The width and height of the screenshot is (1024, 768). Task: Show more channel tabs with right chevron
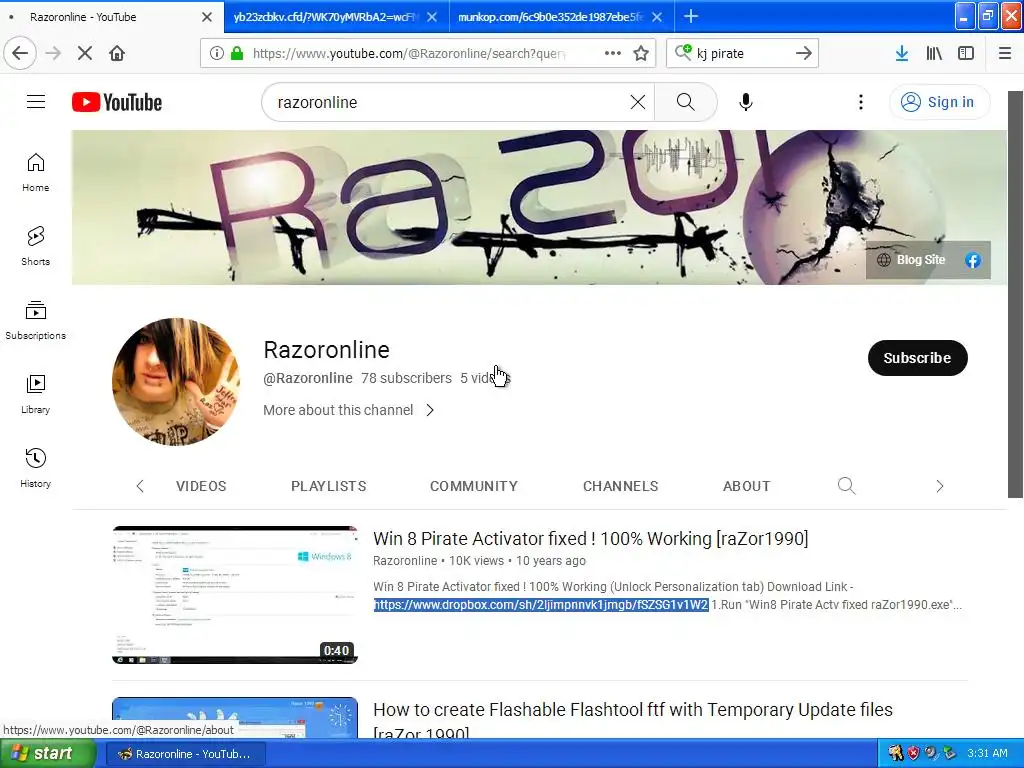coord(940,486)
